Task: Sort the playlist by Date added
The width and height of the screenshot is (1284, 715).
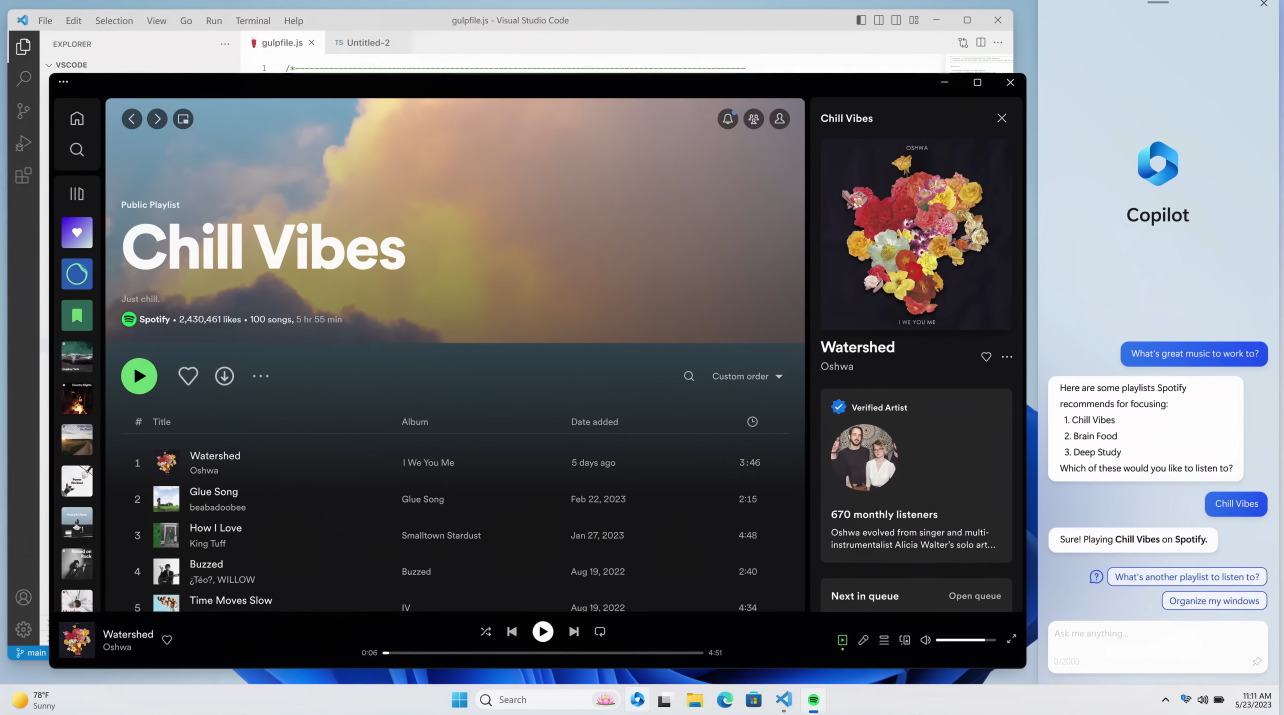Action: click(x=594, y=422)
